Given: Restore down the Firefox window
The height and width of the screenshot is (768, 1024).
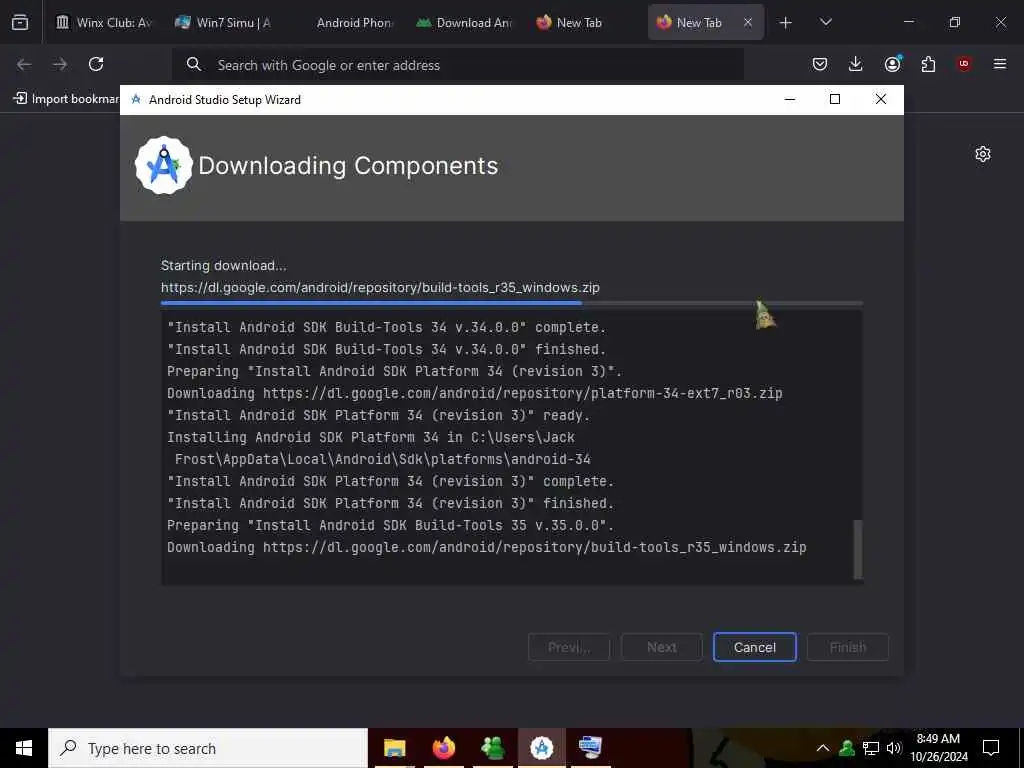Looking at the screenshot, I should (x=955, y=22).
